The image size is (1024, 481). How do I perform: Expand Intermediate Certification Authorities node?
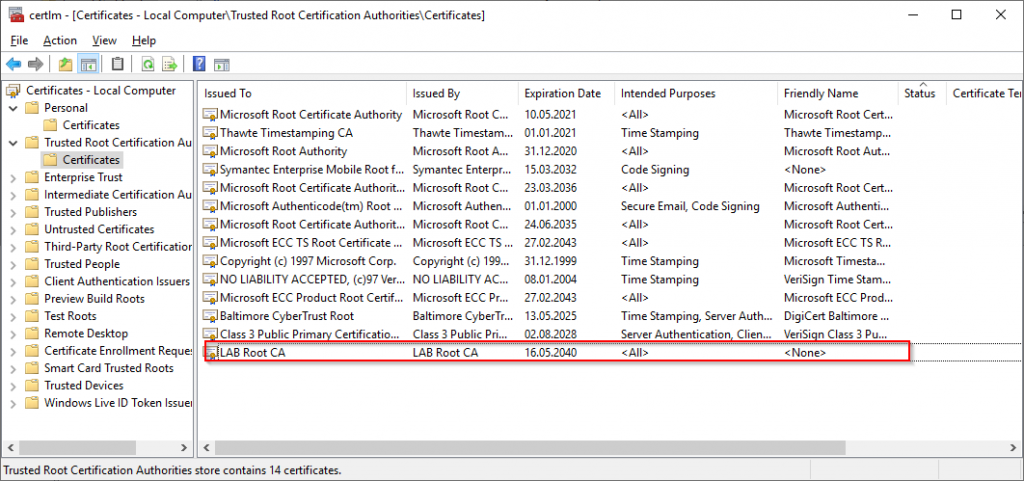click(x=14, y=194)
